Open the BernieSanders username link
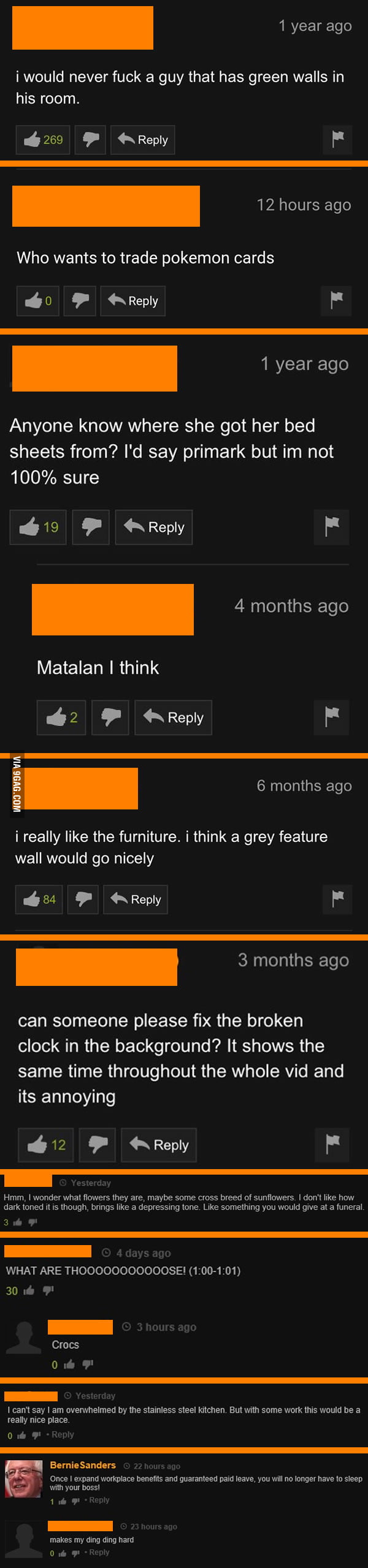 tap(83, 1464)
